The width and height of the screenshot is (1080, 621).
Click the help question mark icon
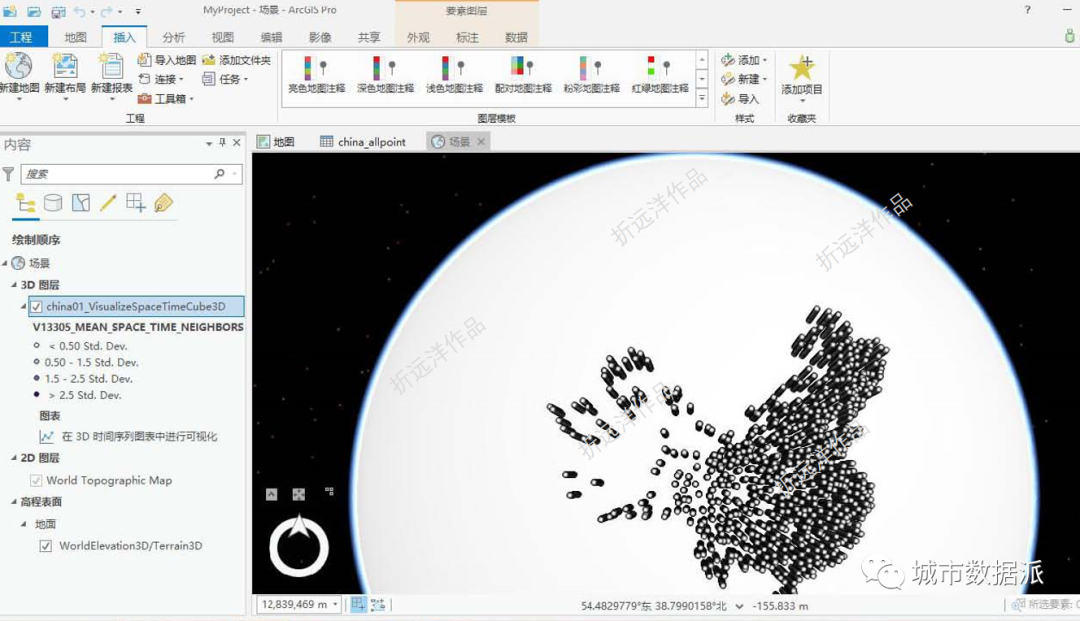click(x=1028, y=10)
